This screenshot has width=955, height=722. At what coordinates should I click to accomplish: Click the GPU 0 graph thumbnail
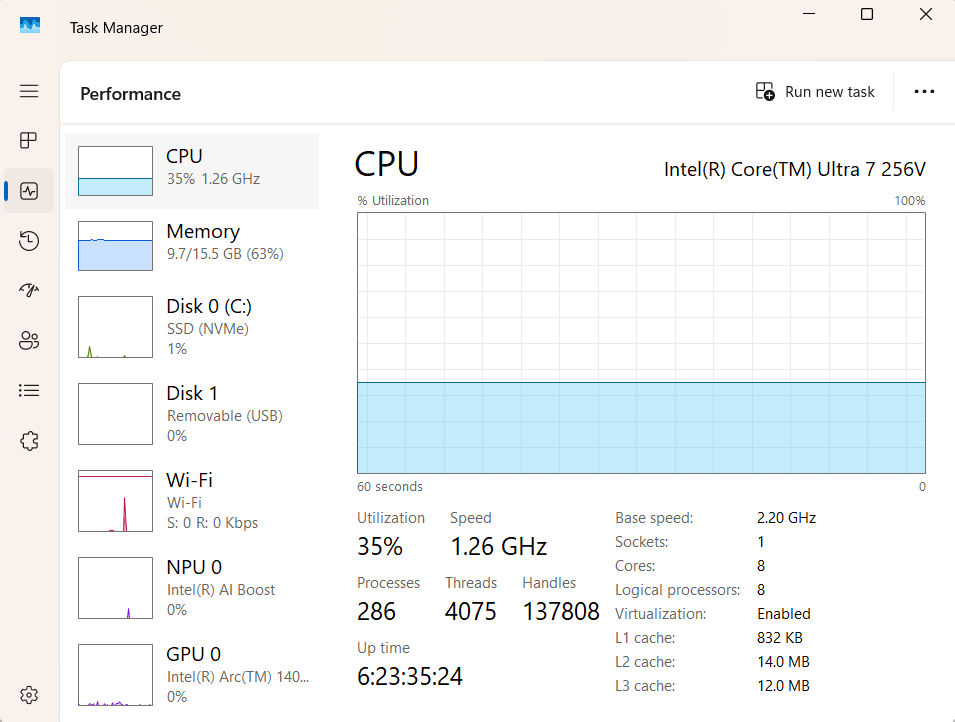tap(115, 675)
